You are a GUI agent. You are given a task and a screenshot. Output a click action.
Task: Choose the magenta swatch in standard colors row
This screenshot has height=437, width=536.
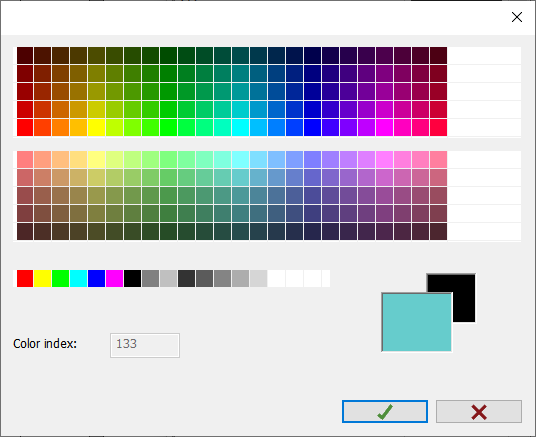[115, 278]
